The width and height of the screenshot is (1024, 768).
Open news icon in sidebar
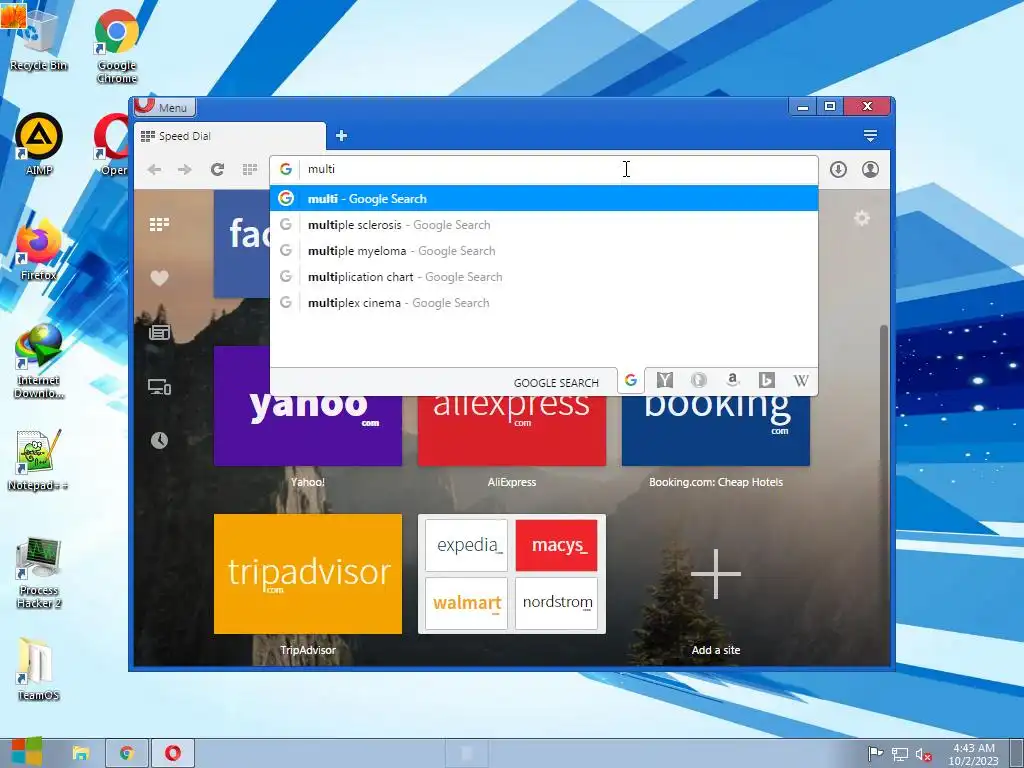coord(159,332)
